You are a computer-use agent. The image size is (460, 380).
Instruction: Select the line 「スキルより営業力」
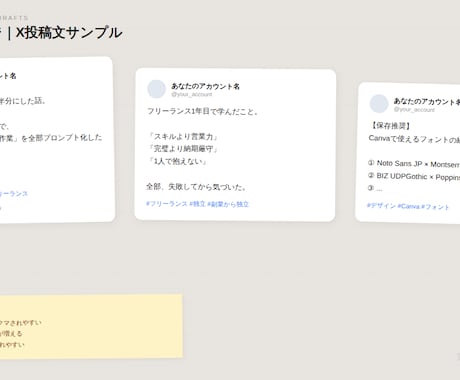click(x=183, y=136)
